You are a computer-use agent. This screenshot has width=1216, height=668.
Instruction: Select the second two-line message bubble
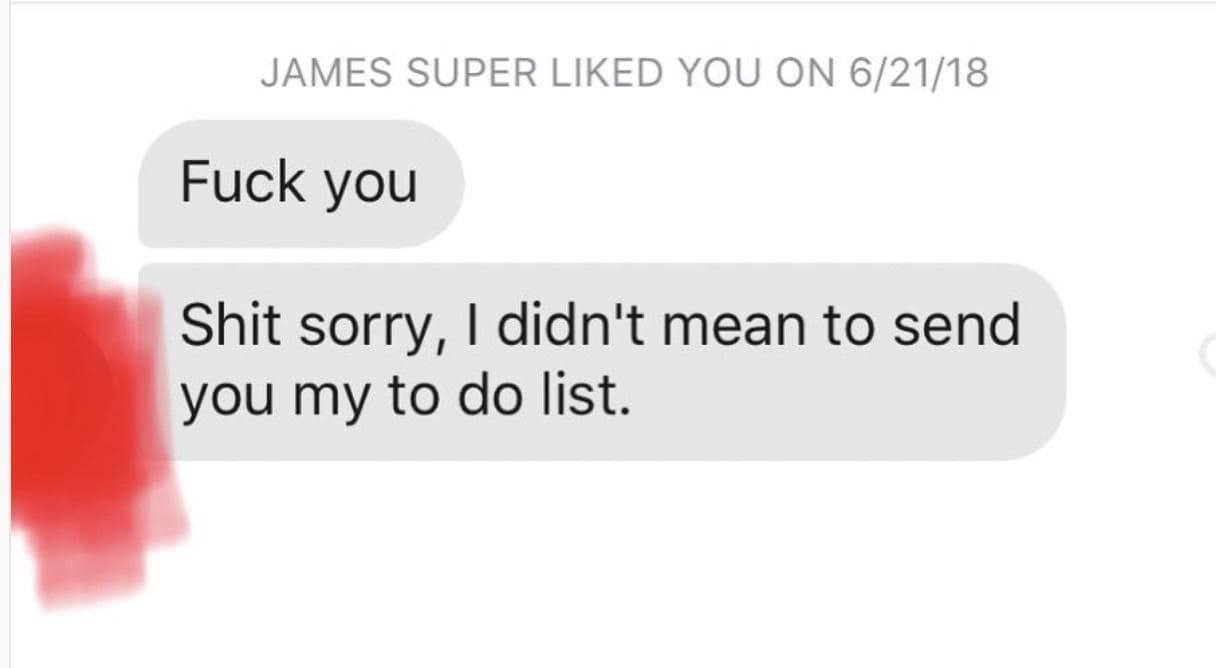pos(600,361)
